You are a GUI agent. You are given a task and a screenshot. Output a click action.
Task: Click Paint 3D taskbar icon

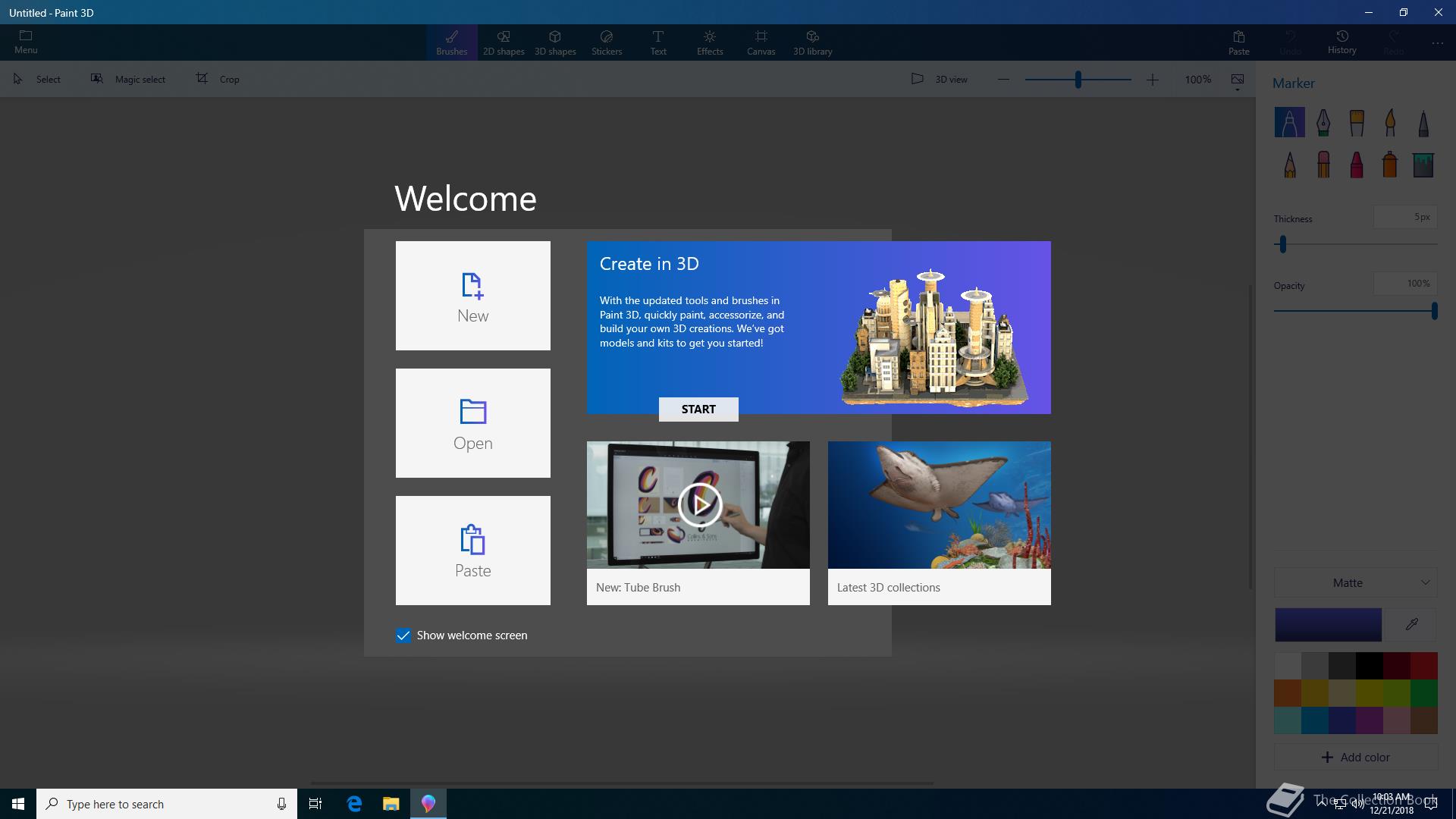pos(428,804)
